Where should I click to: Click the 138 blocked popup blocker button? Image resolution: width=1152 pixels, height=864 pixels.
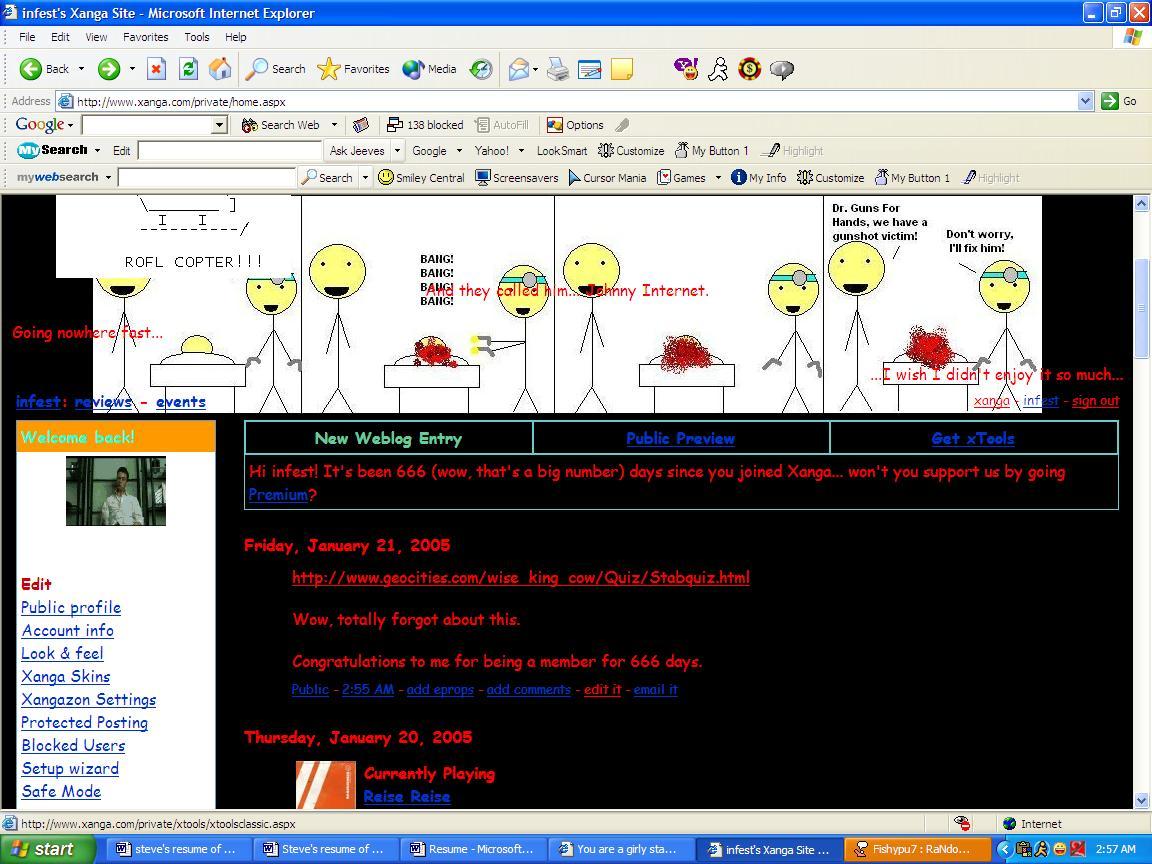click(x=425, y=125)
